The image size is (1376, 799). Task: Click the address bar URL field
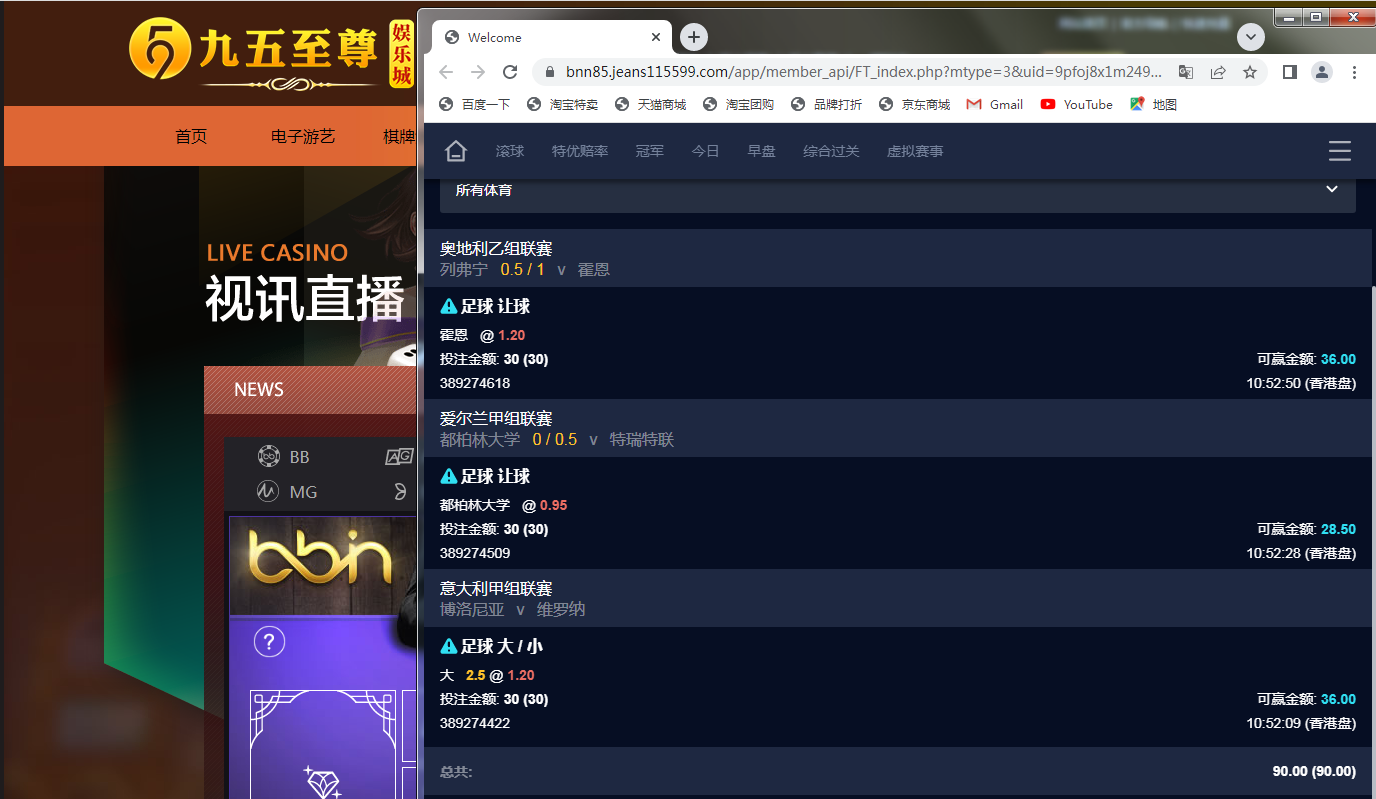[x=864, y=72]
